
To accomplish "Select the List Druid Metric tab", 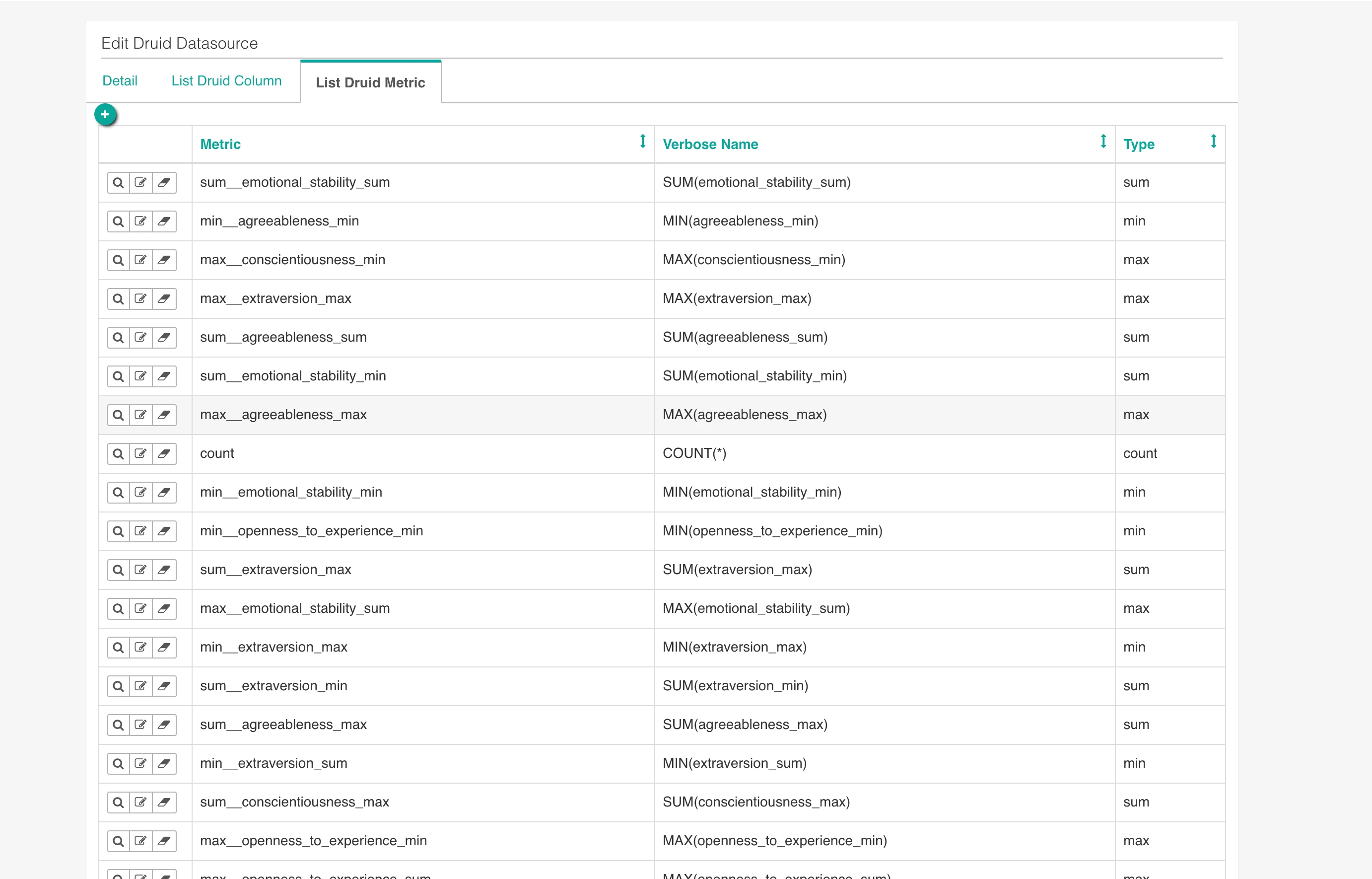I will pos(371,83).
